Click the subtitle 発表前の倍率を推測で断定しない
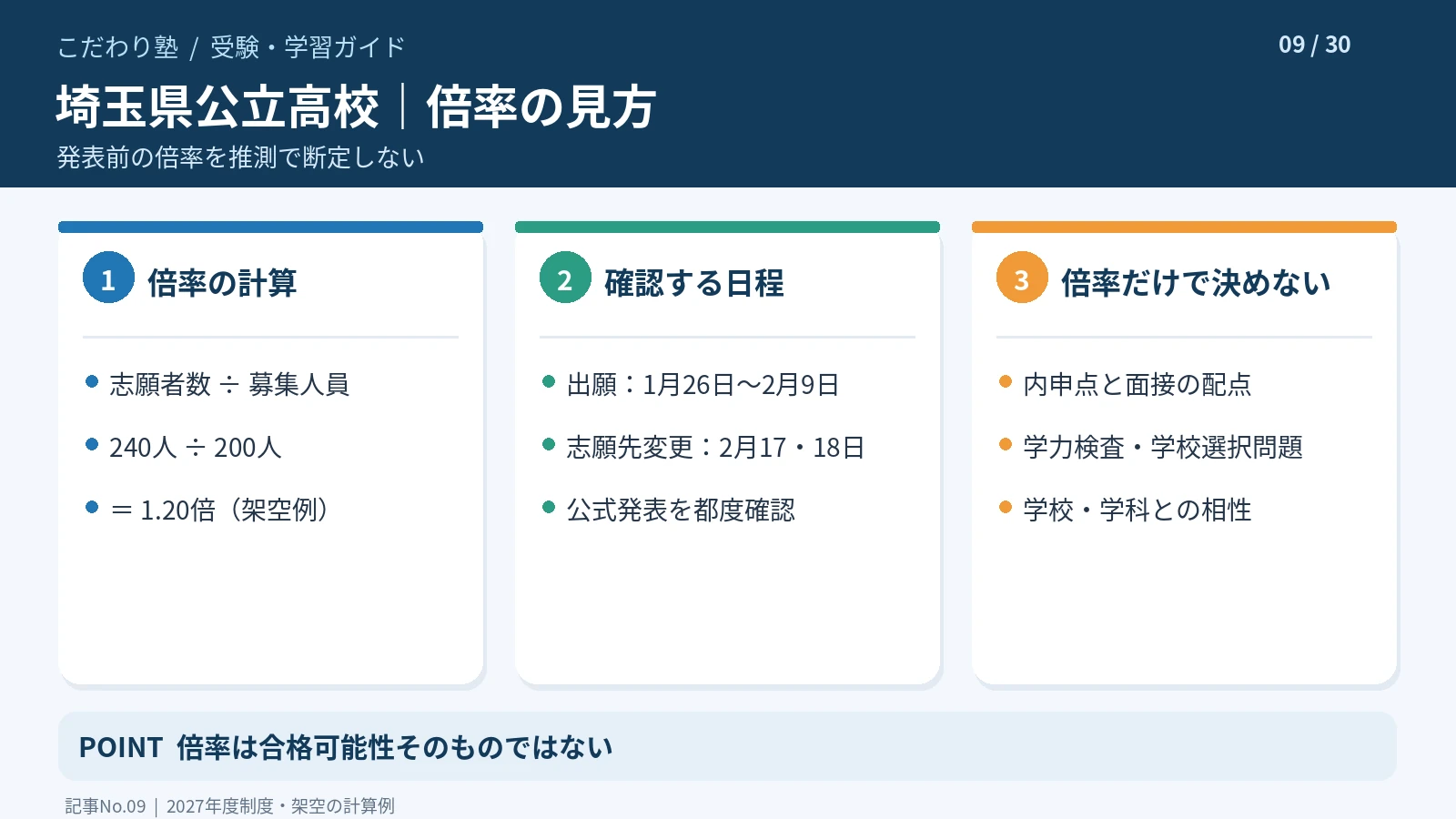This screenshot has width=1456, height=819. pos(241,157)
